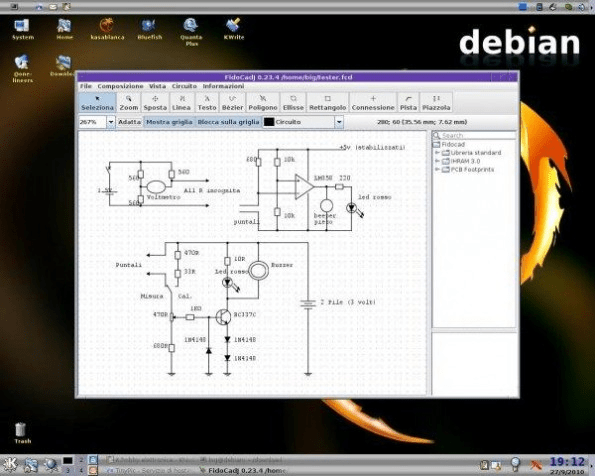Click the speaker volume icon in top panel

581,6
